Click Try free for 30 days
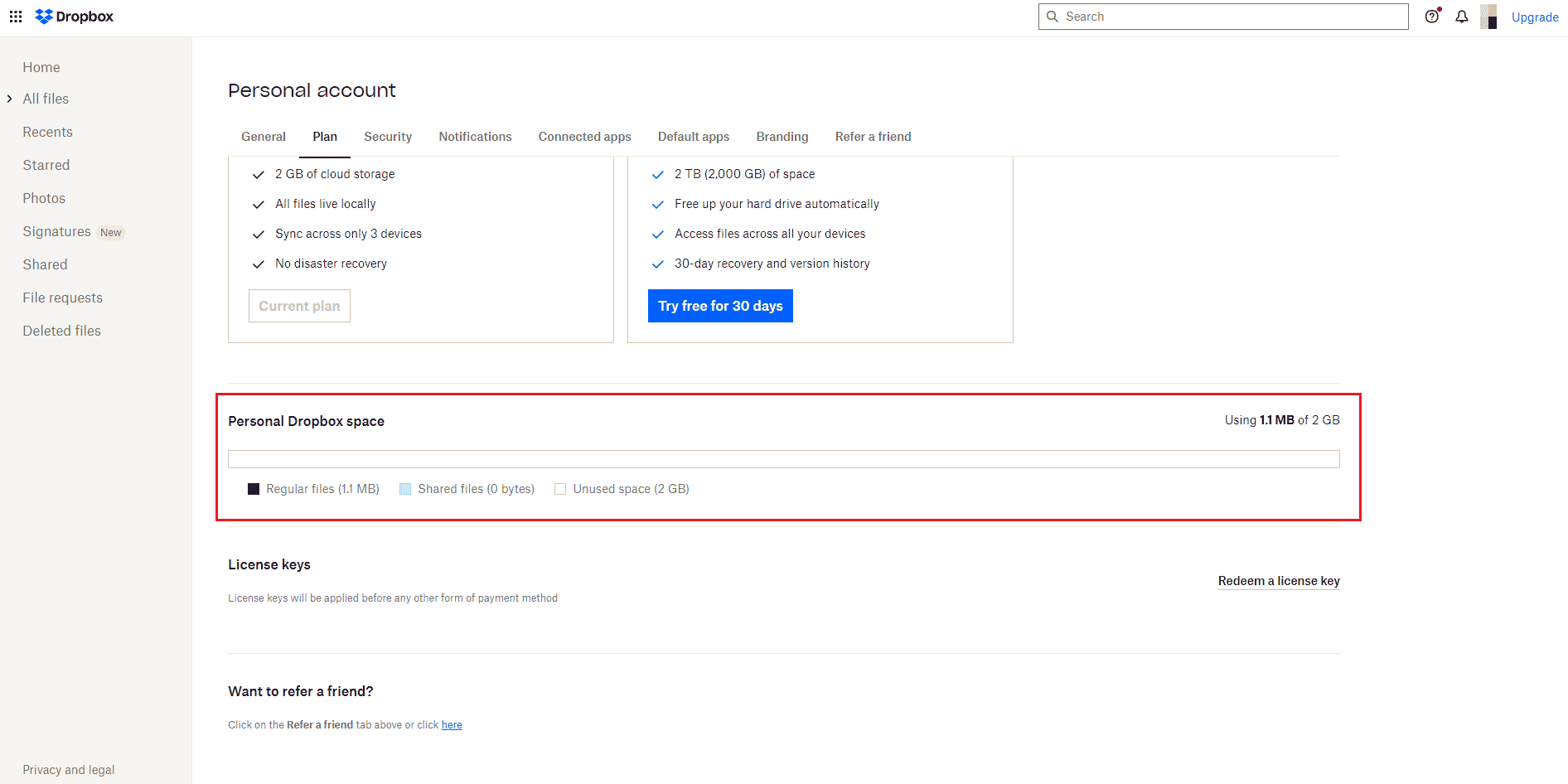This screenshot has height=784, width=1568. (x=720, y=306)
